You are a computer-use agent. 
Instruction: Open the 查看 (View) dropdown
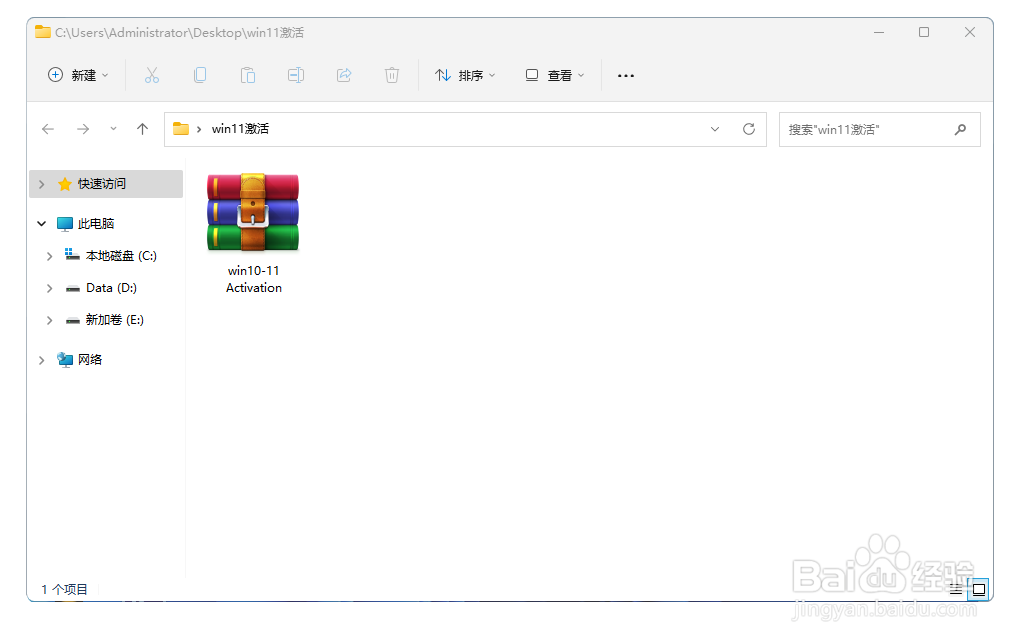pos(555,75)
